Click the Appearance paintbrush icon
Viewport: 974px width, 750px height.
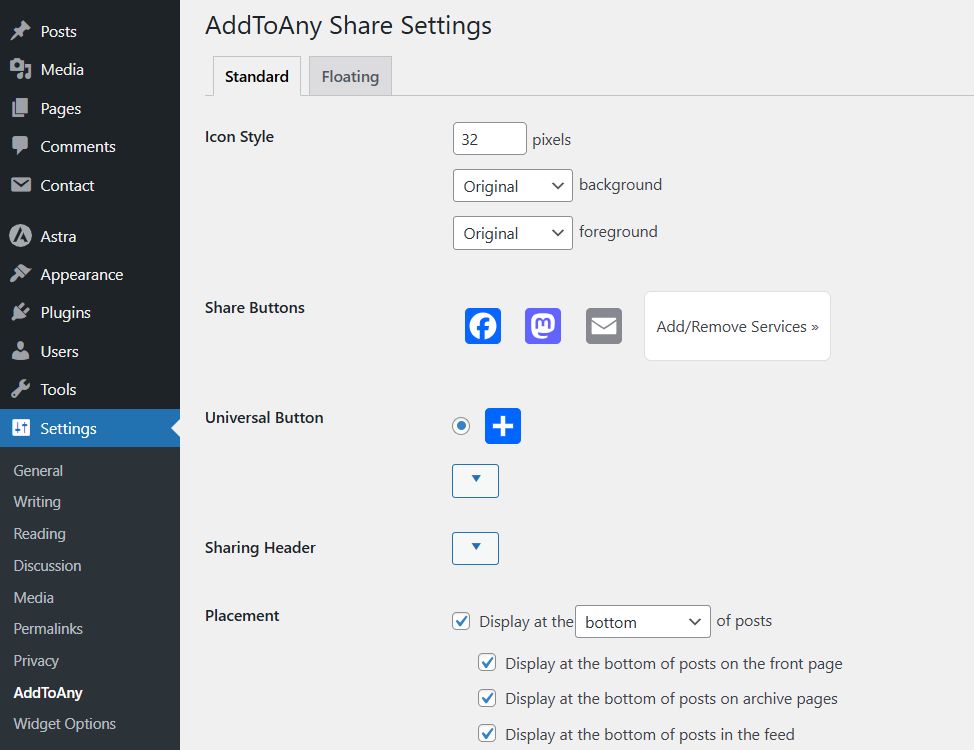(20, 275)
